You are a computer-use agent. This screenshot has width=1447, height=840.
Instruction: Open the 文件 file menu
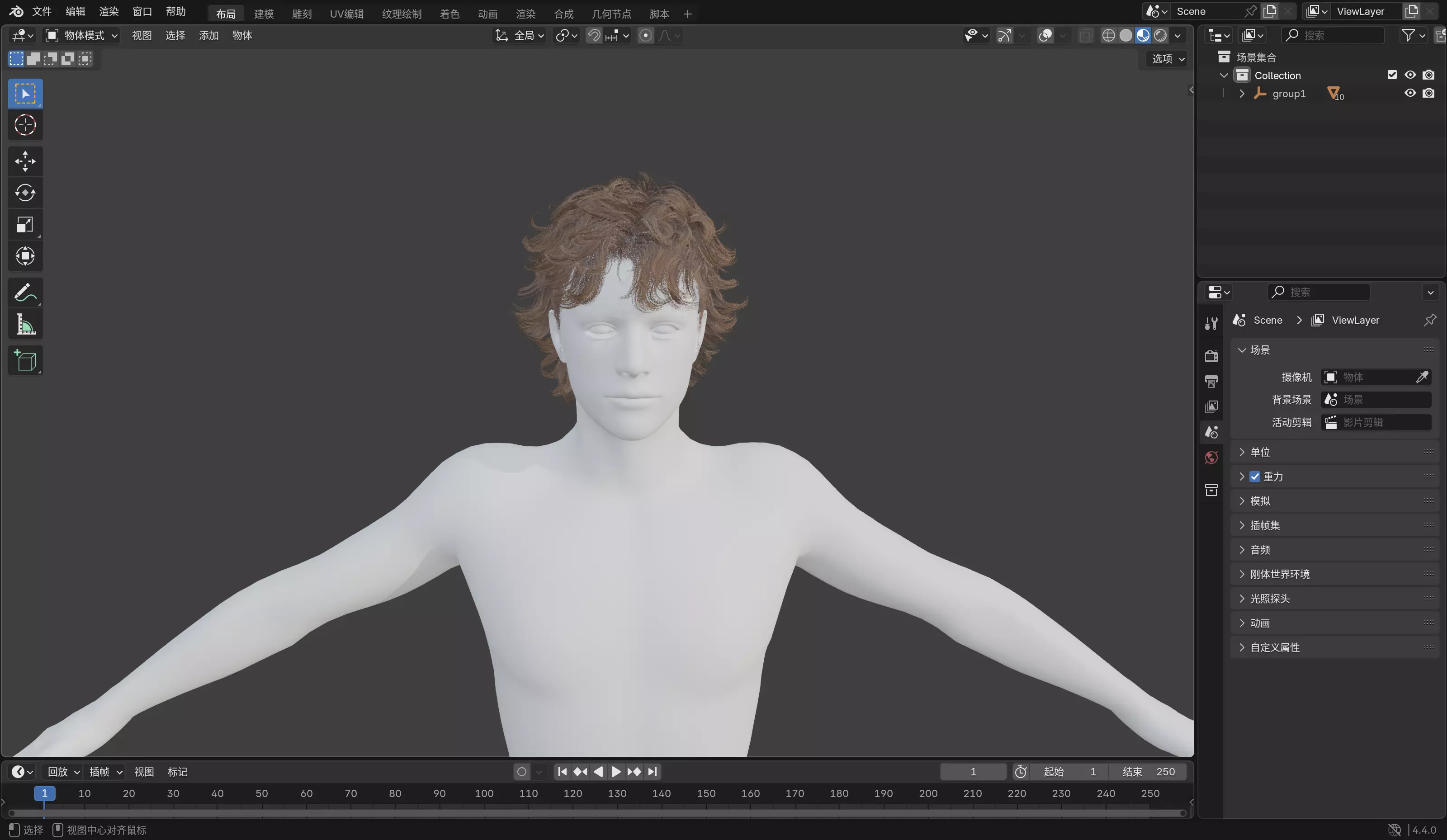coord(42,11)
